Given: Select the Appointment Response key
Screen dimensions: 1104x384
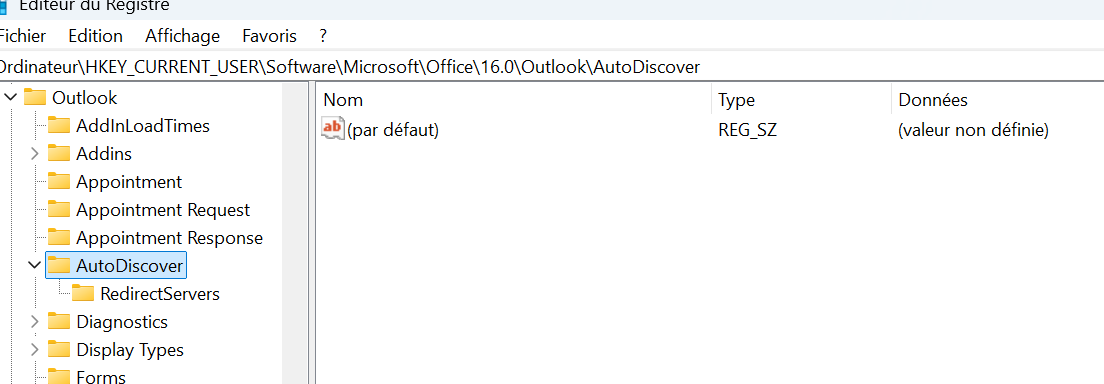Looking at the screenshot, I should click(x=169, y=237).
